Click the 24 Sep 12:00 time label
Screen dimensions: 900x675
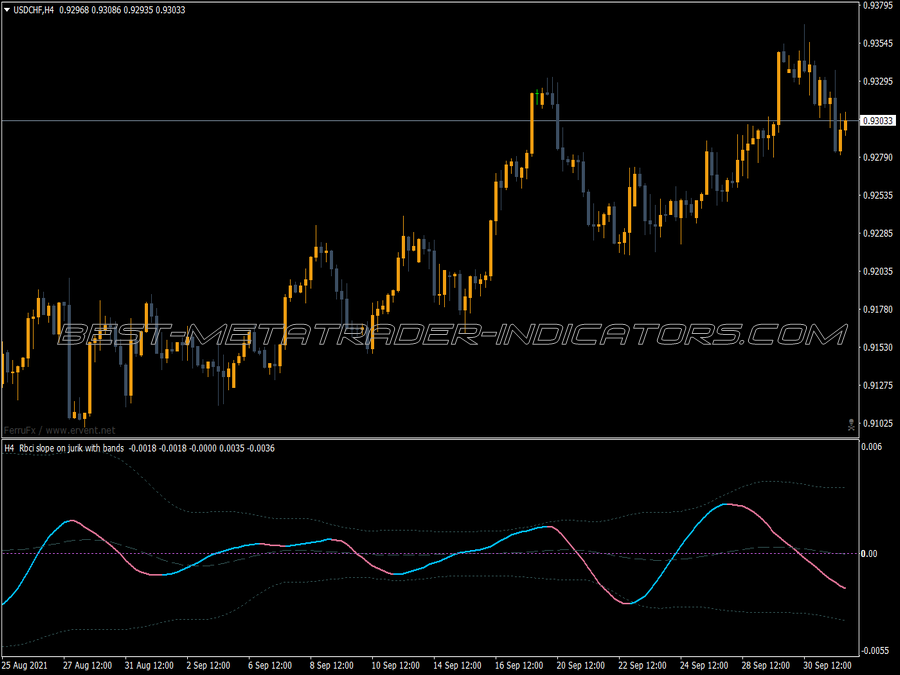(704, 666)
